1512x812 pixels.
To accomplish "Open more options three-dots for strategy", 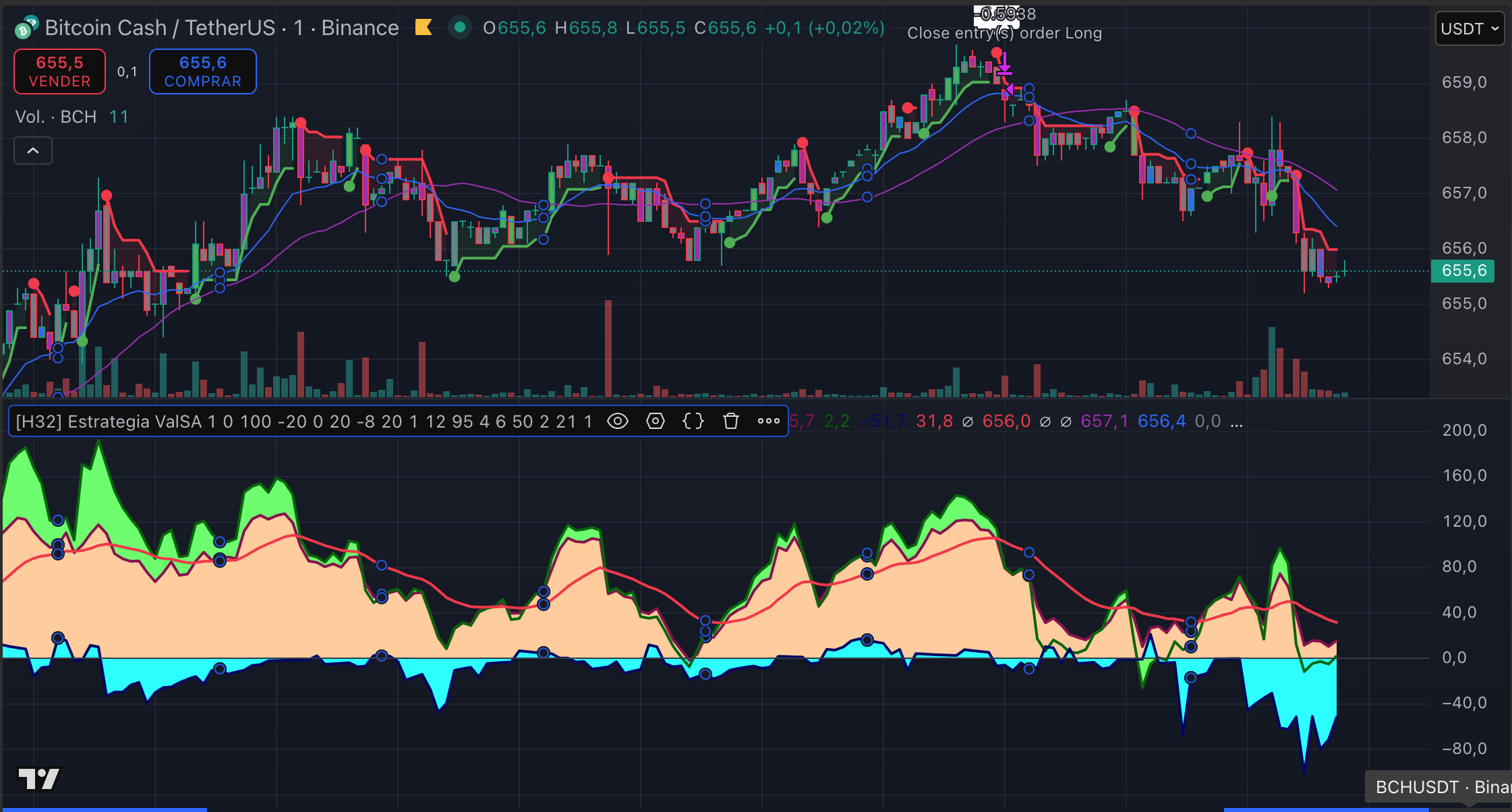I will 768,422.
